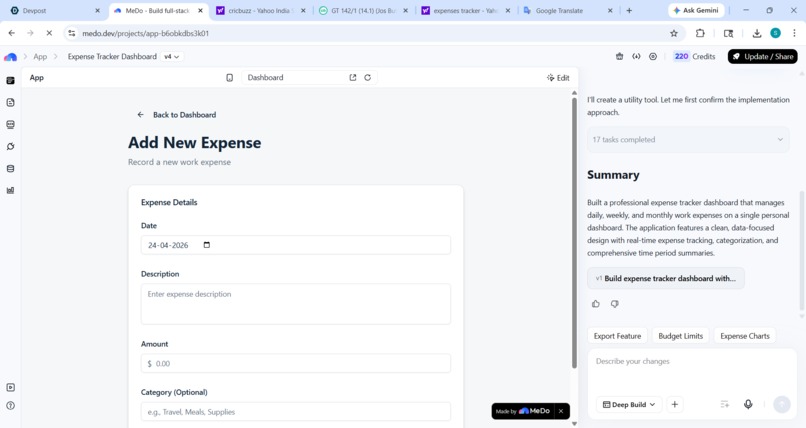Open the Deep Build mode dropdown
Viewport: 806px width, 428px height.
[629, 404]
